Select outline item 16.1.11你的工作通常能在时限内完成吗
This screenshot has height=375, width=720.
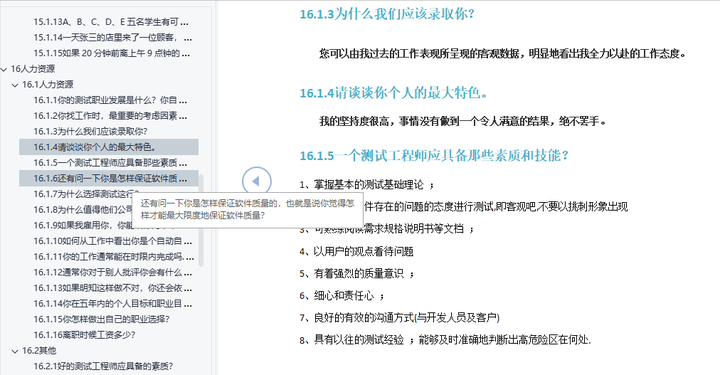coord(113,257)
